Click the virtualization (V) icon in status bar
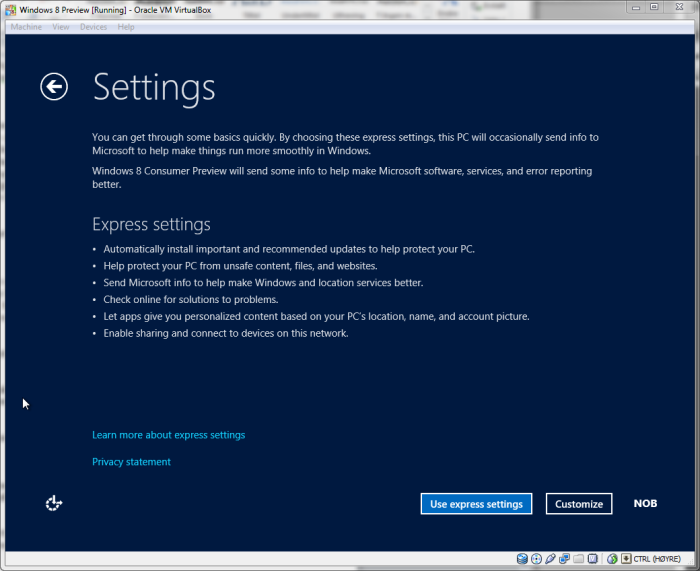The height and width of the screenshot is (571, 700). 593,558
